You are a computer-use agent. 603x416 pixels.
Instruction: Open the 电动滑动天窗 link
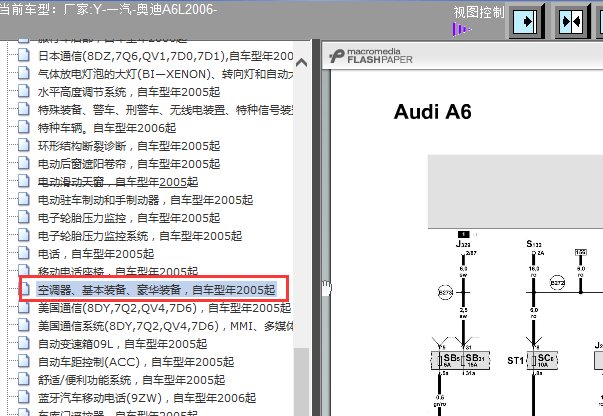[118, 182]
